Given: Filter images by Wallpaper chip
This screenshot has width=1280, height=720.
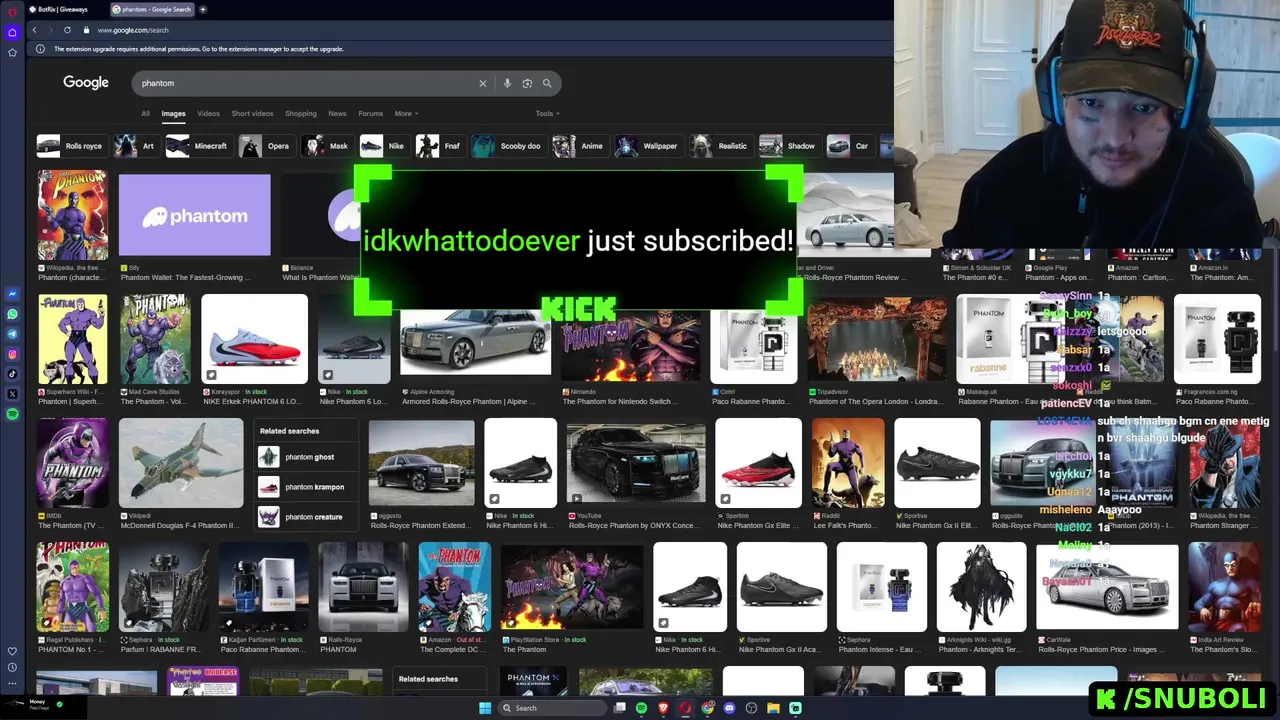Looking at the screenshot, I should [647, 146].
